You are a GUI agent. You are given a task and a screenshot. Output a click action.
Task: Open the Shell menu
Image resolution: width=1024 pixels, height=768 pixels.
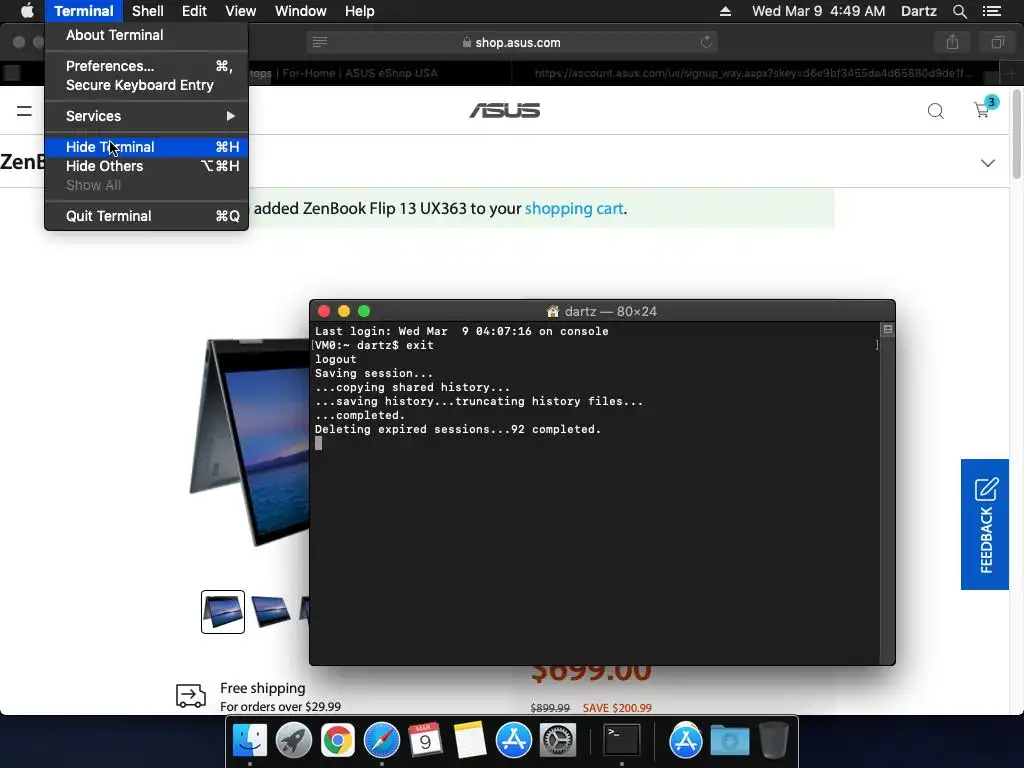point(148,11)
